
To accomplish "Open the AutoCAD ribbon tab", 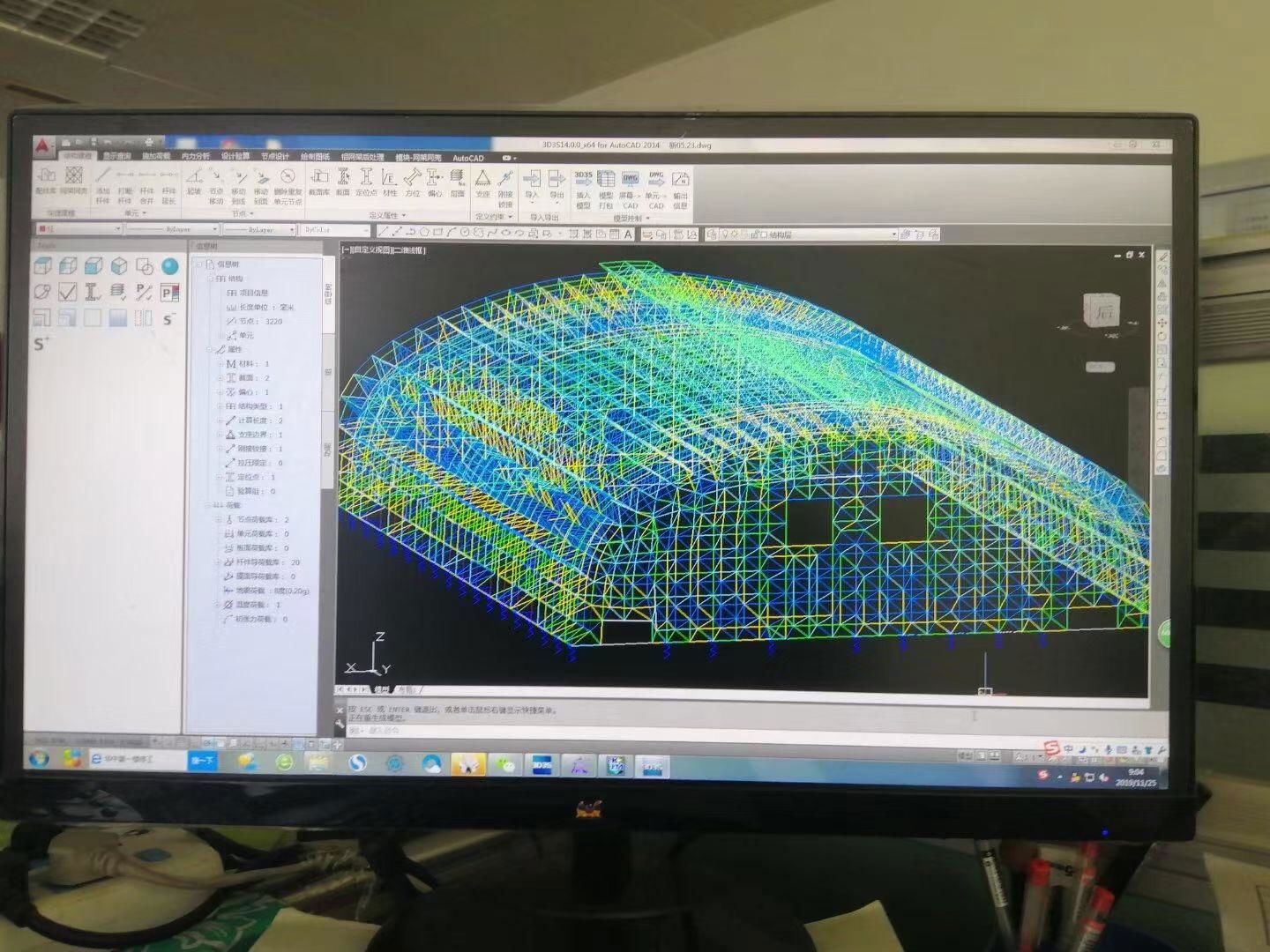I will pyautogui.click(x=468, y=158).
